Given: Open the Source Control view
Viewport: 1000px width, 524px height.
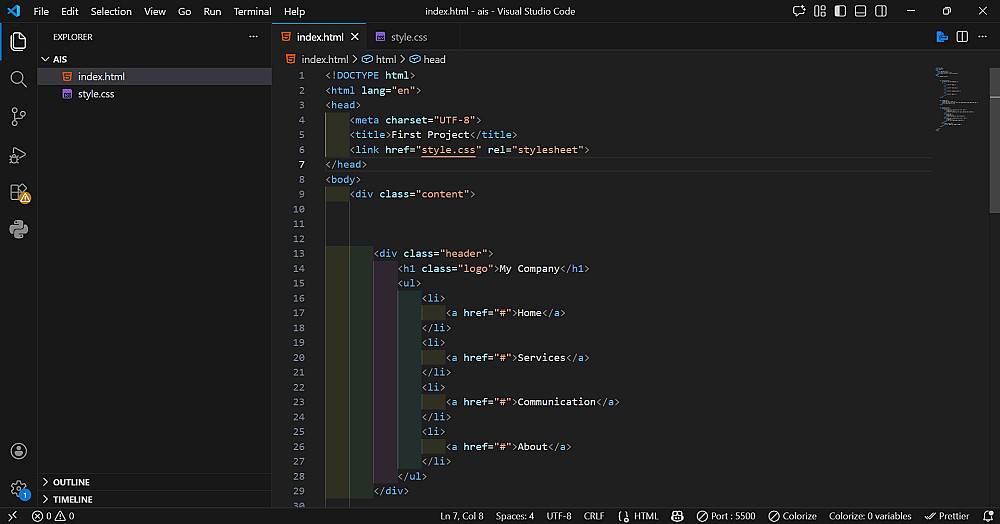Looking at the screenshot, I should pyautogui.click(x=18, y=117).
